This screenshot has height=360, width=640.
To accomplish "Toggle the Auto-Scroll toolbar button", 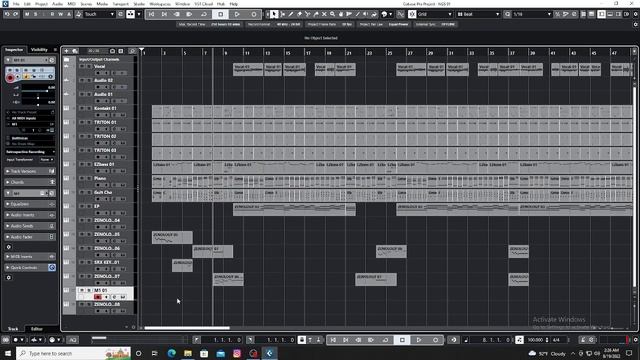I will 130,14.
